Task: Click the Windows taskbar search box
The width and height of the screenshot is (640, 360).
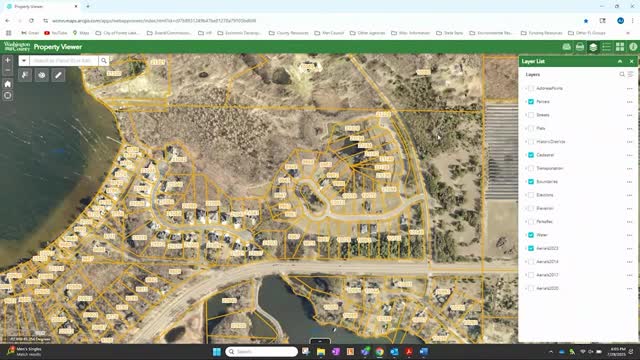Action: 261,352
